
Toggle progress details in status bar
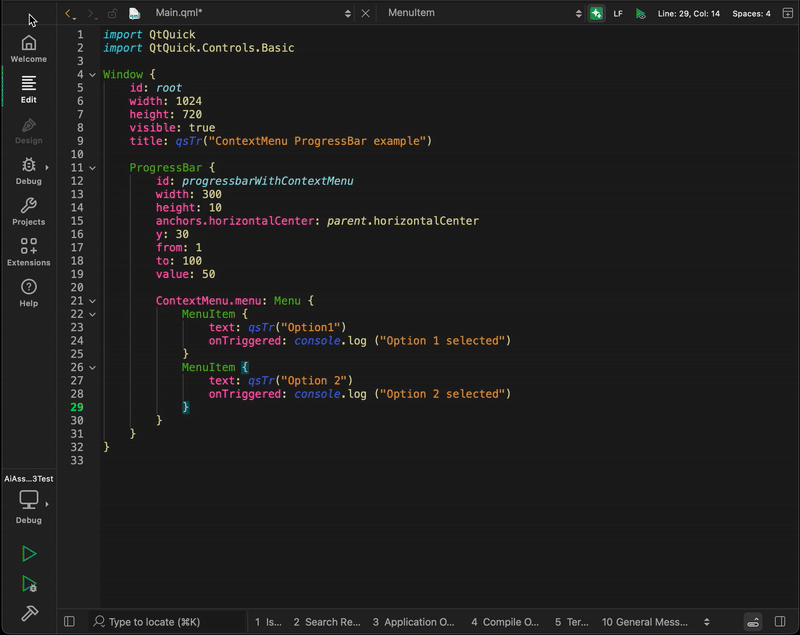pyautogui.click(x=752, y=621)
